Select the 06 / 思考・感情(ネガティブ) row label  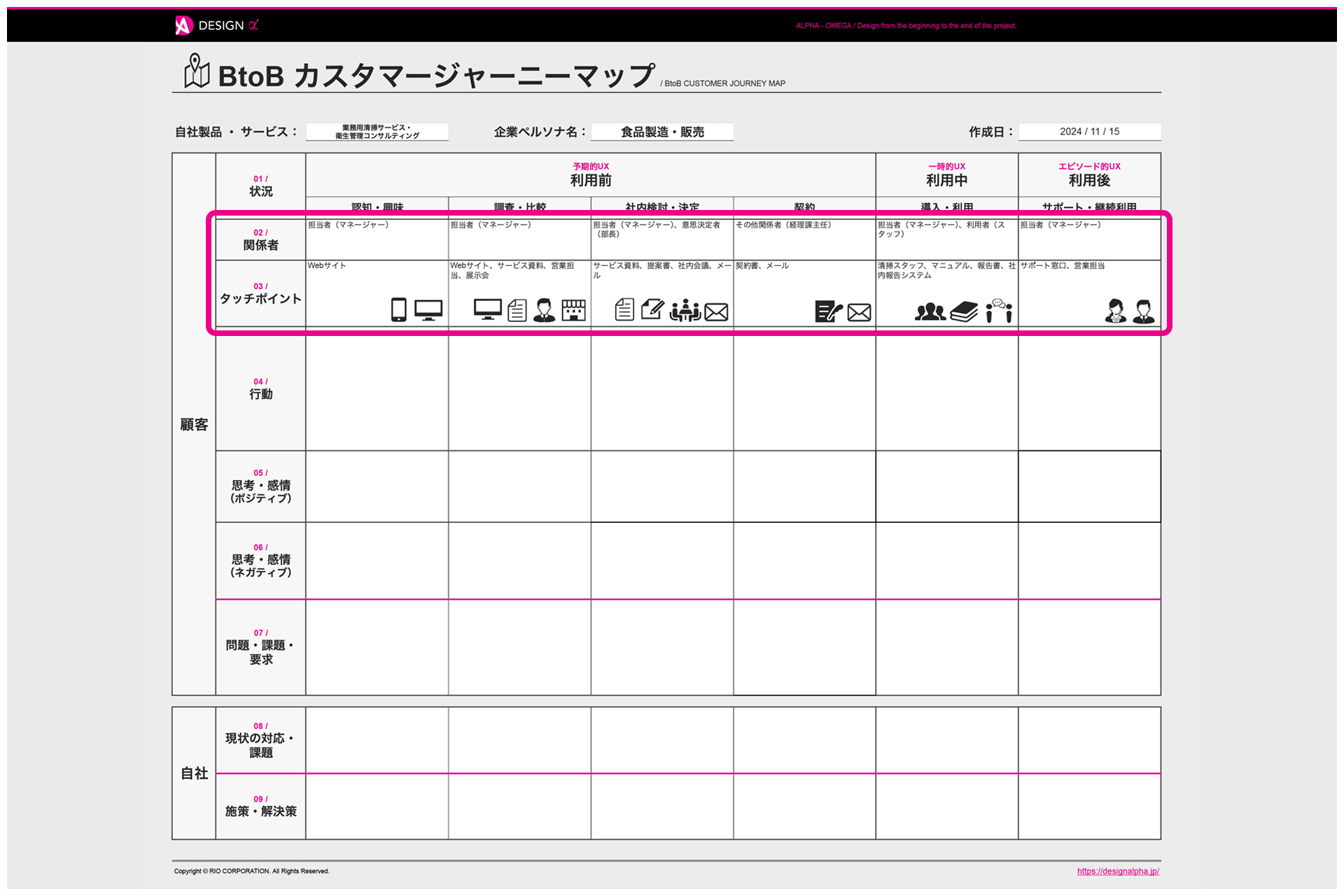[261, 561]
